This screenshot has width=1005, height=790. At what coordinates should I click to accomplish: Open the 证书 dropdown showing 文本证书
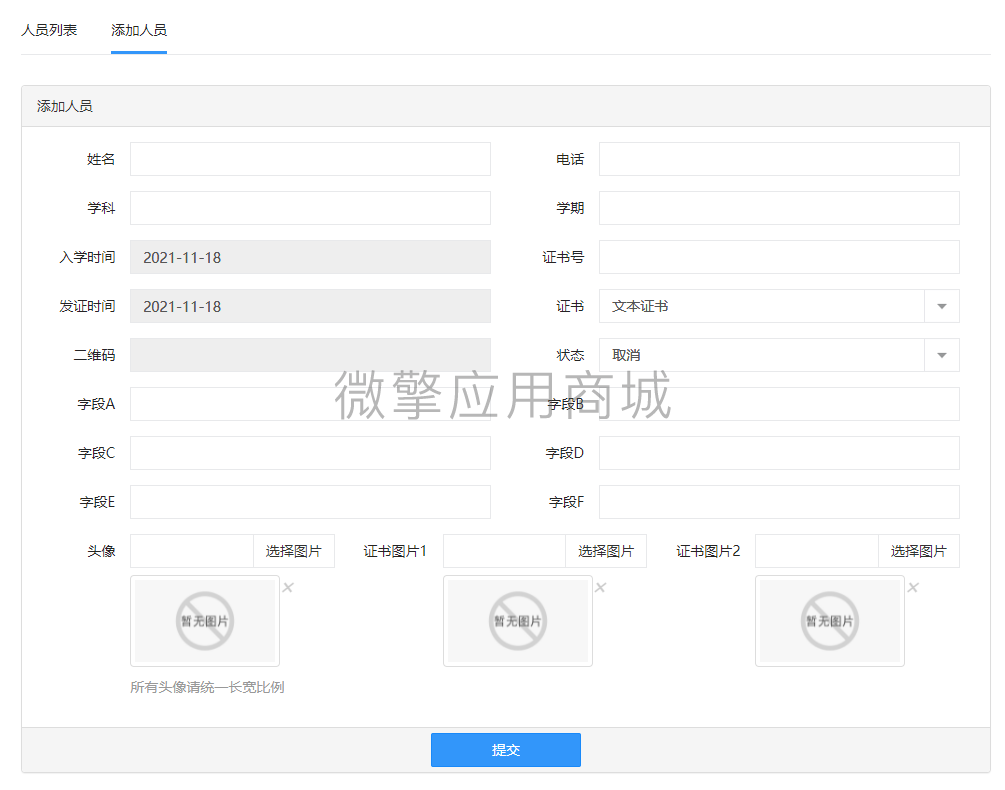click(779, 306)
